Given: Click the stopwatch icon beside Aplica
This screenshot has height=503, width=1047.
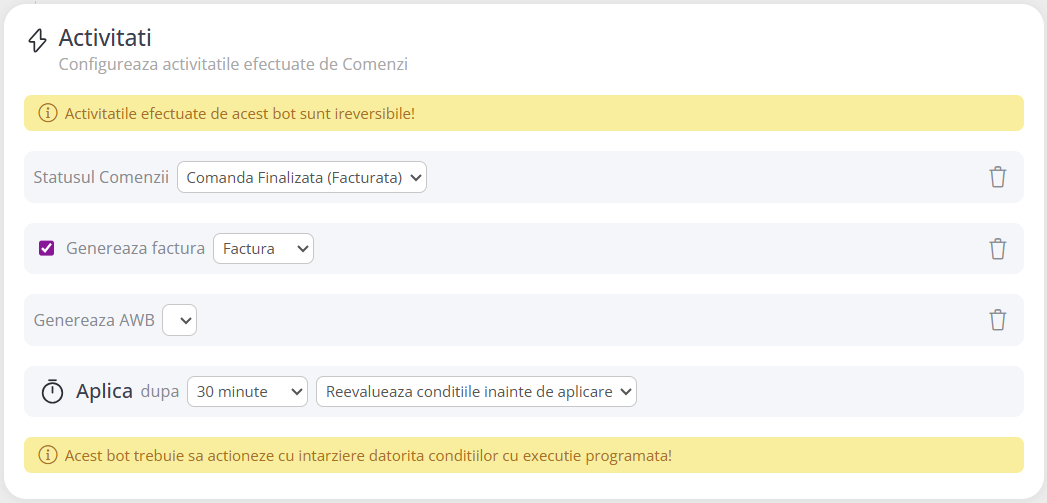Looking at the screenshot, I should 52,392.
